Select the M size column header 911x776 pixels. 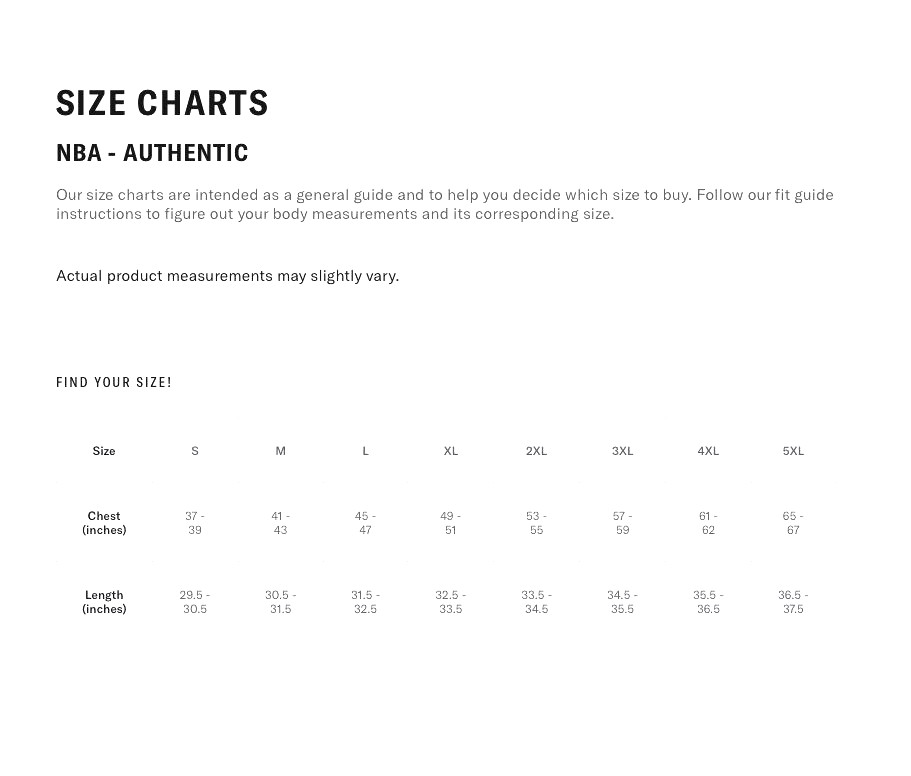(x=281, y=451)
